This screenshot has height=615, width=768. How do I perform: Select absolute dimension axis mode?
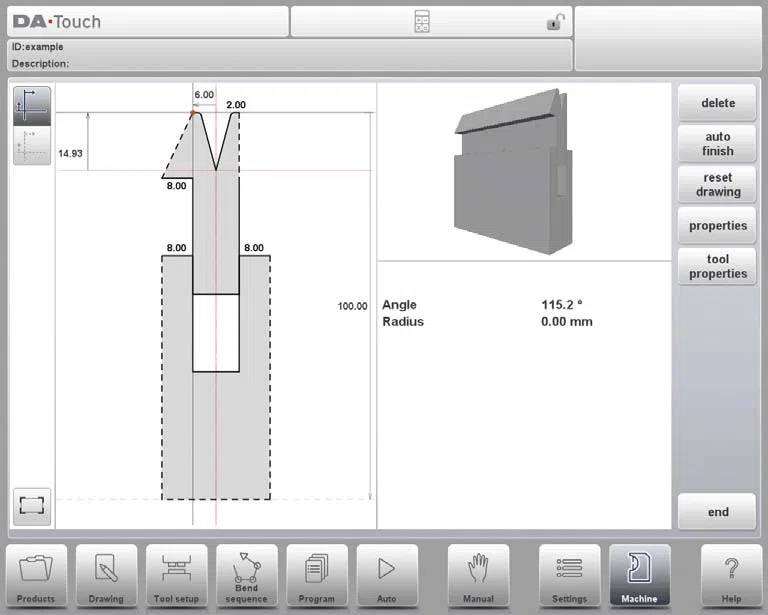pyautogui.click(x=32, y=106)
